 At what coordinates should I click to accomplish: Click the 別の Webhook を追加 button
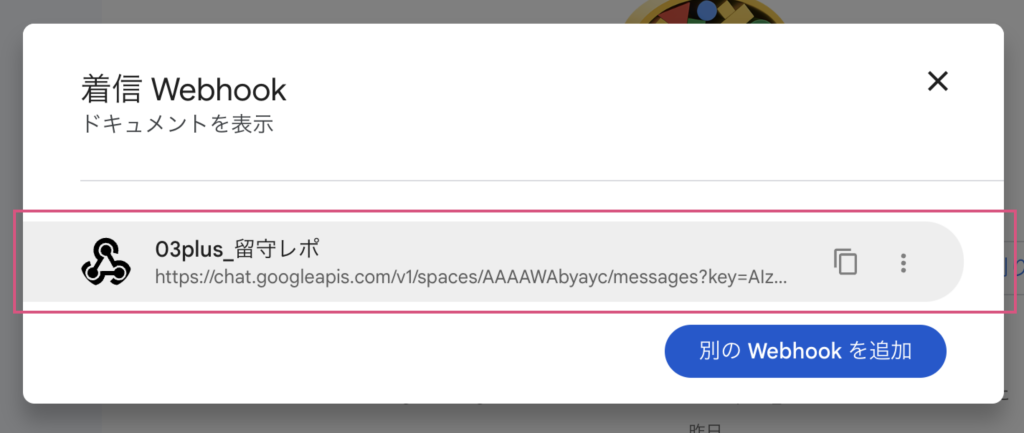point(805,351)
